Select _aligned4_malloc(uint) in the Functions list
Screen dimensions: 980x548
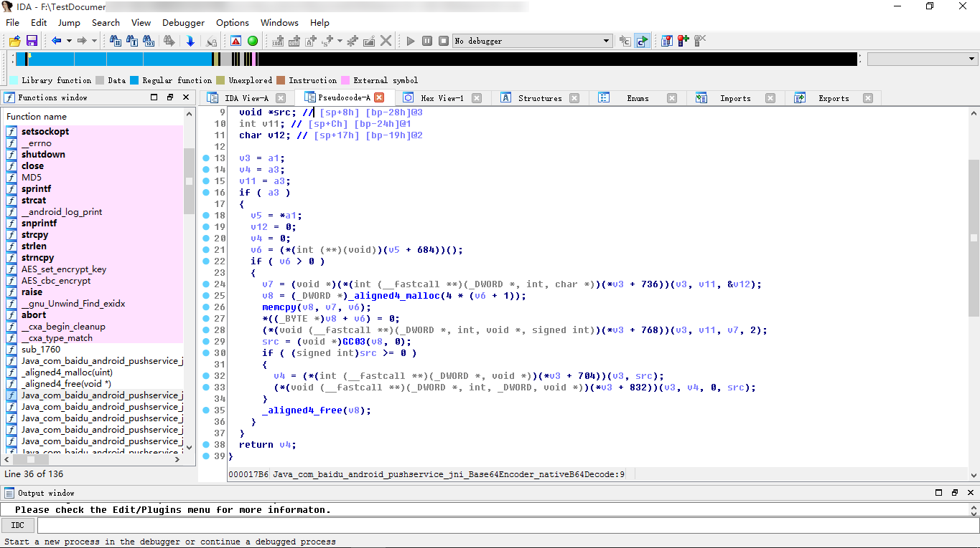(67, 372)
